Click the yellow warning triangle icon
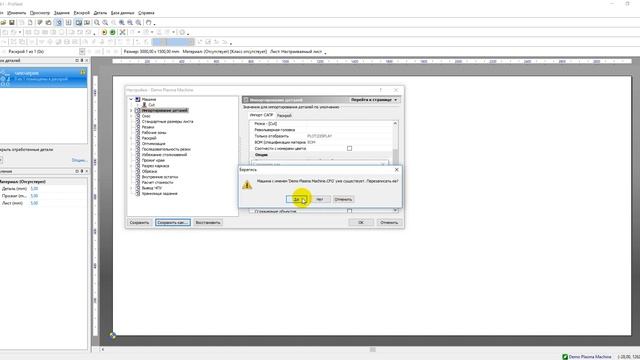 tap(247, 185)
